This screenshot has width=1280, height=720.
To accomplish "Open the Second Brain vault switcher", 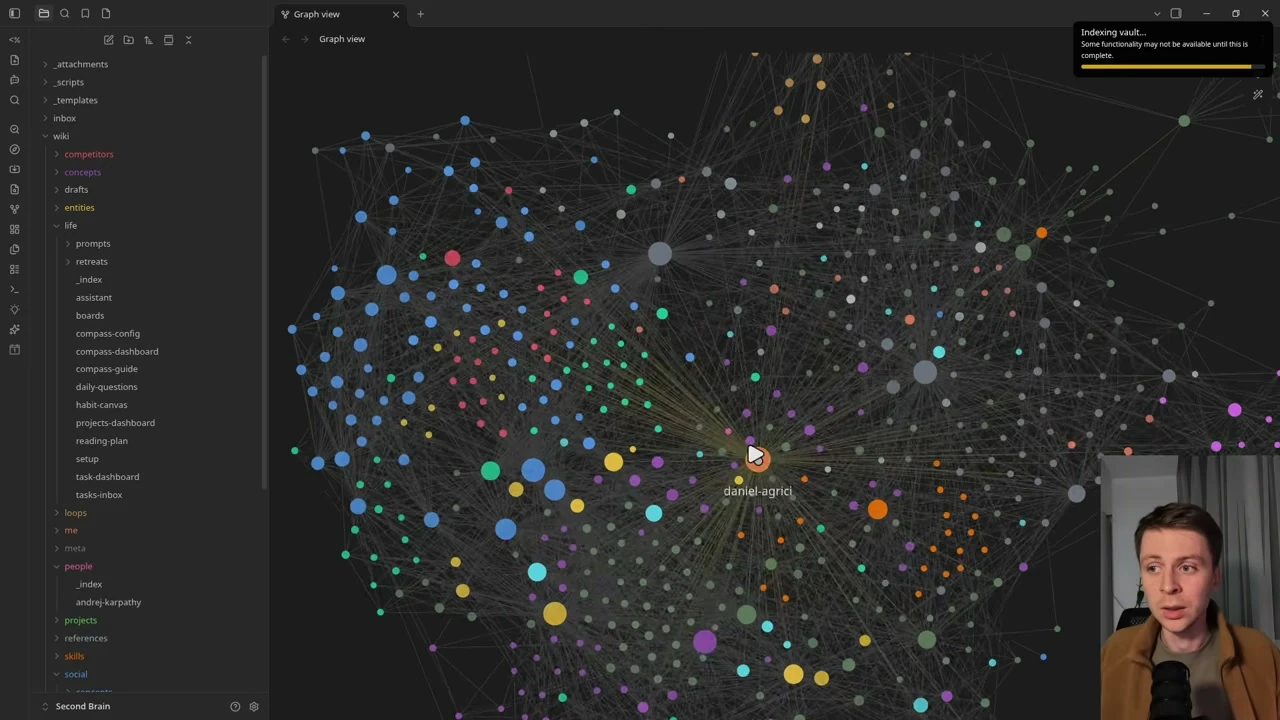I will click(83, 706).
